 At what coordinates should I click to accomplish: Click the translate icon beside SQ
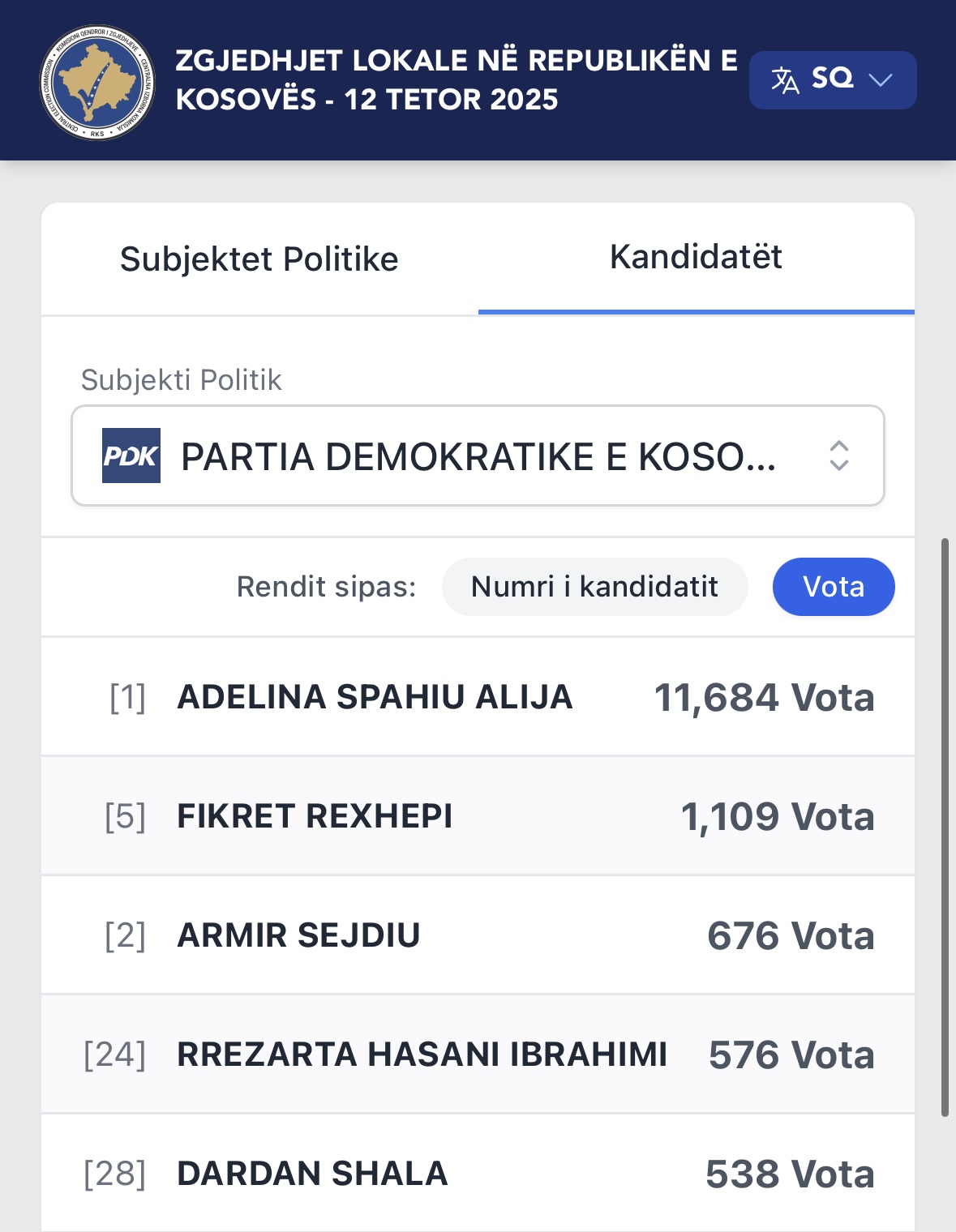pos(784,80)
